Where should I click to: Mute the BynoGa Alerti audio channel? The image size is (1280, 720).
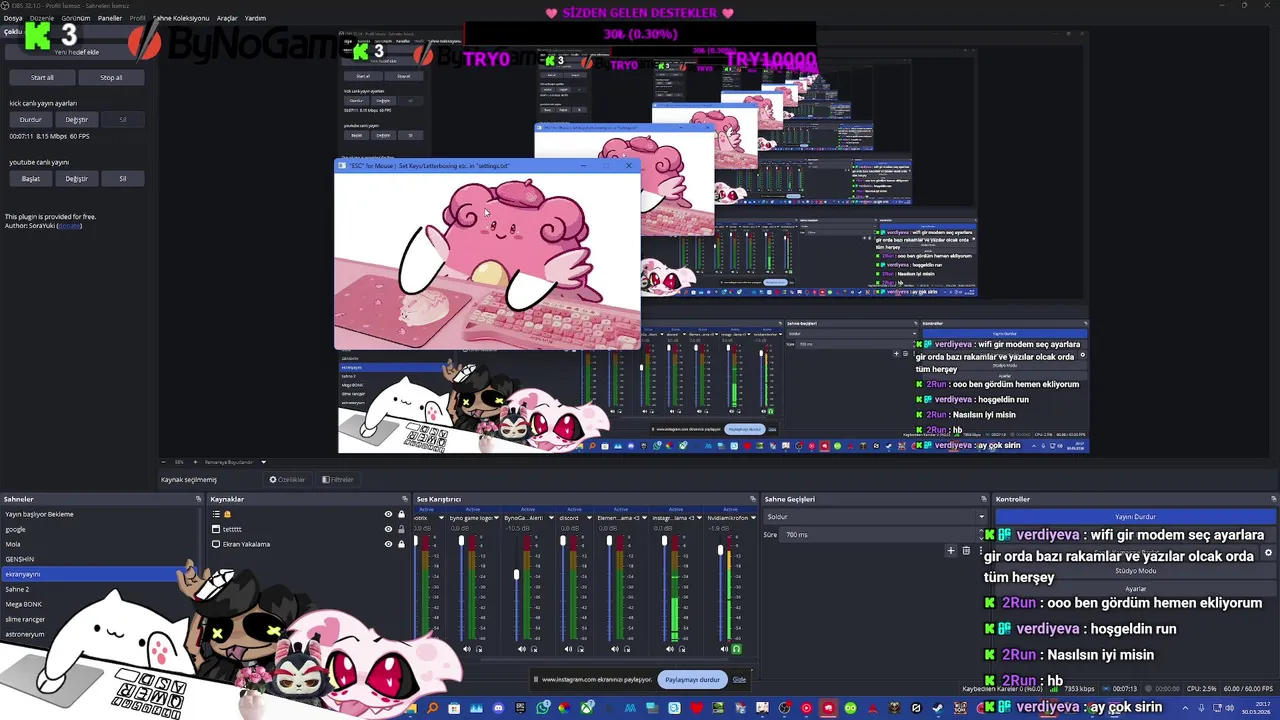pyautogui.click(x=522, y=649)
